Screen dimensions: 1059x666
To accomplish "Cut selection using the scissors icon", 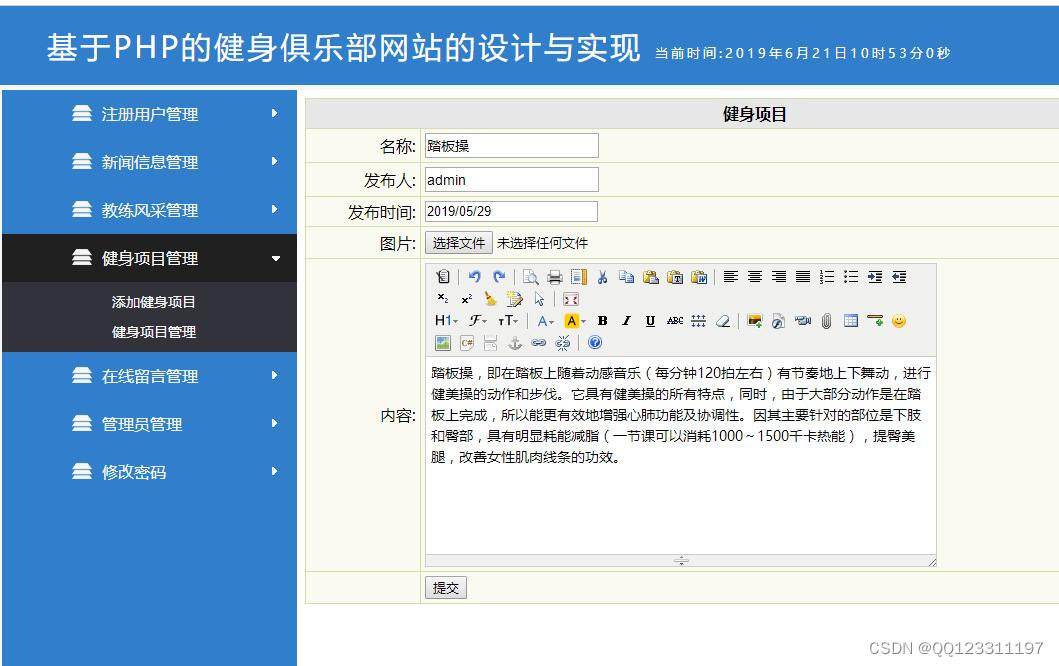I will tap(602, 277).
